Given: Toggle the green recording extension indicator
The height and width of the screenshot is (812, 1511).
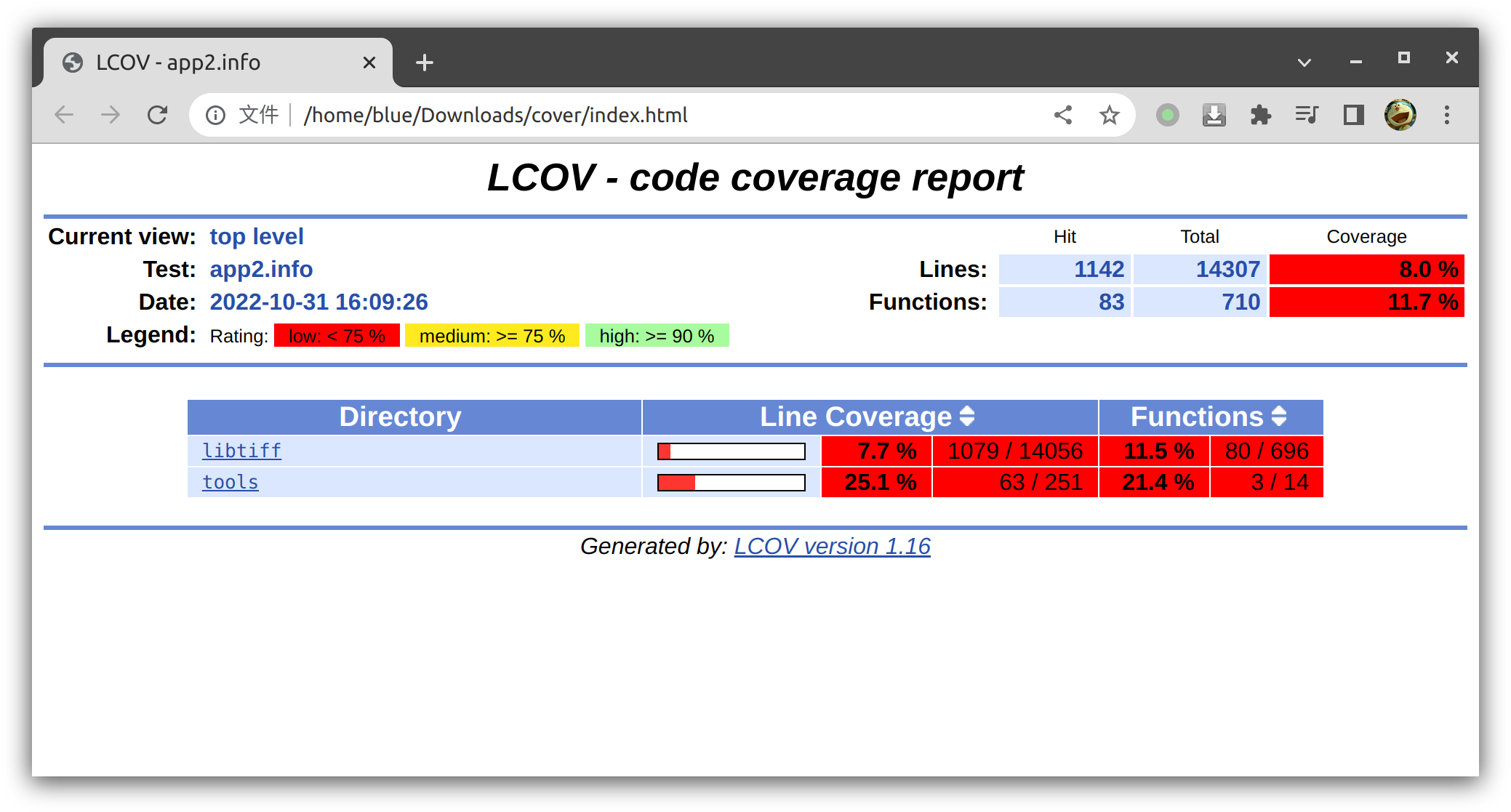Looking at the screenshot, I should pyautogui.click(x=1167, y=114).
